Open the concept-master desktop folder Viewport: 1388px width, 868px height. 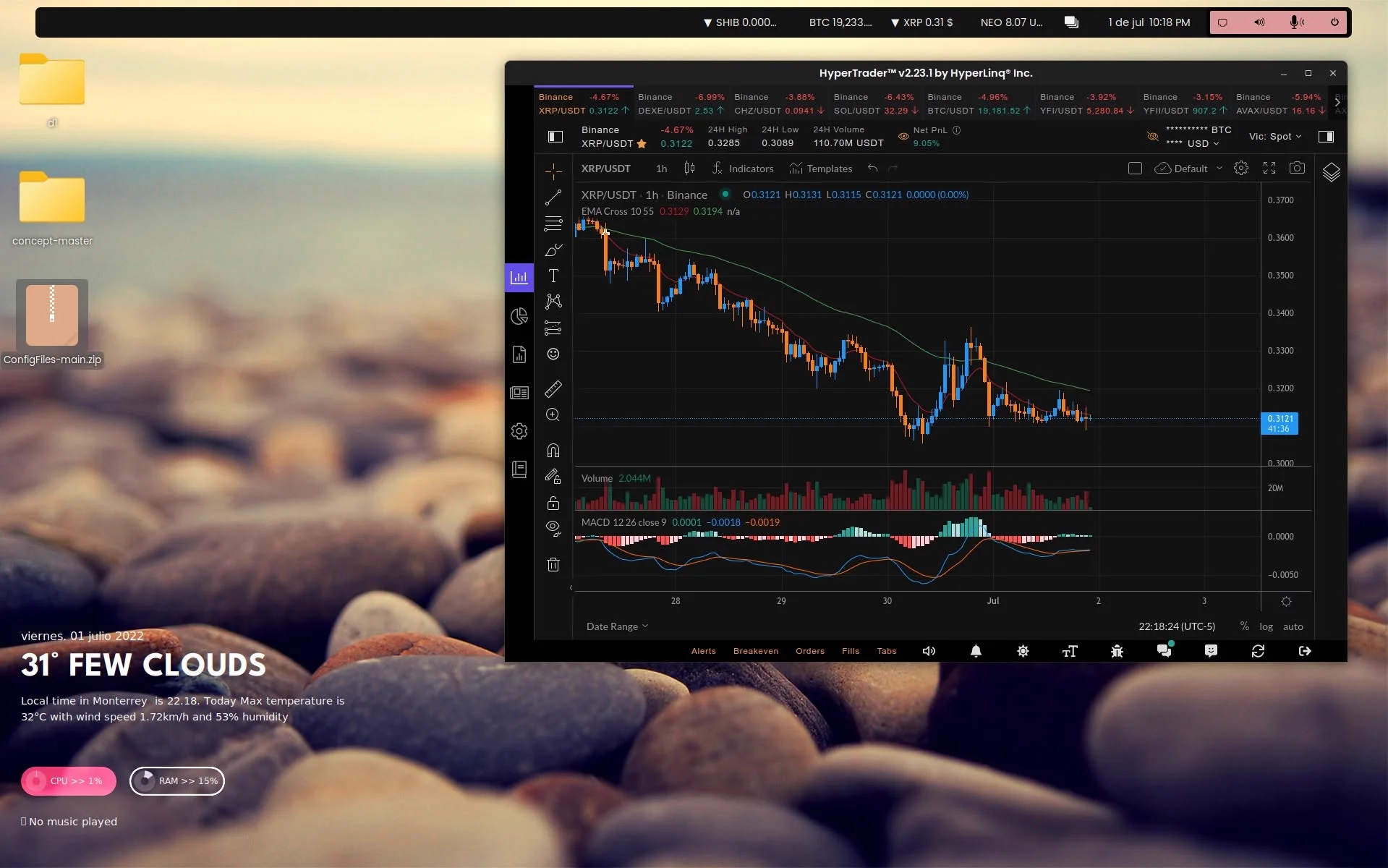[x=52, y=208]
